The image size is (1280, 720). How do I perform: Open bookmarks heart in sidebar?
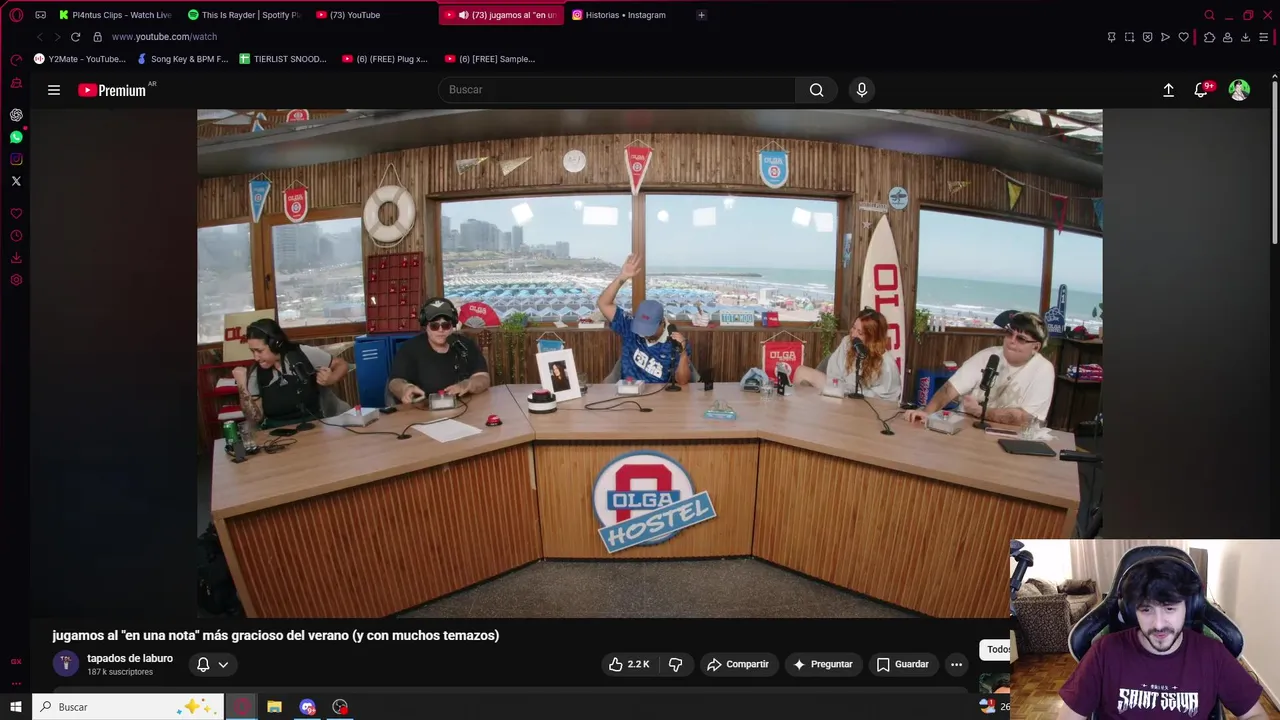point(16,214)
